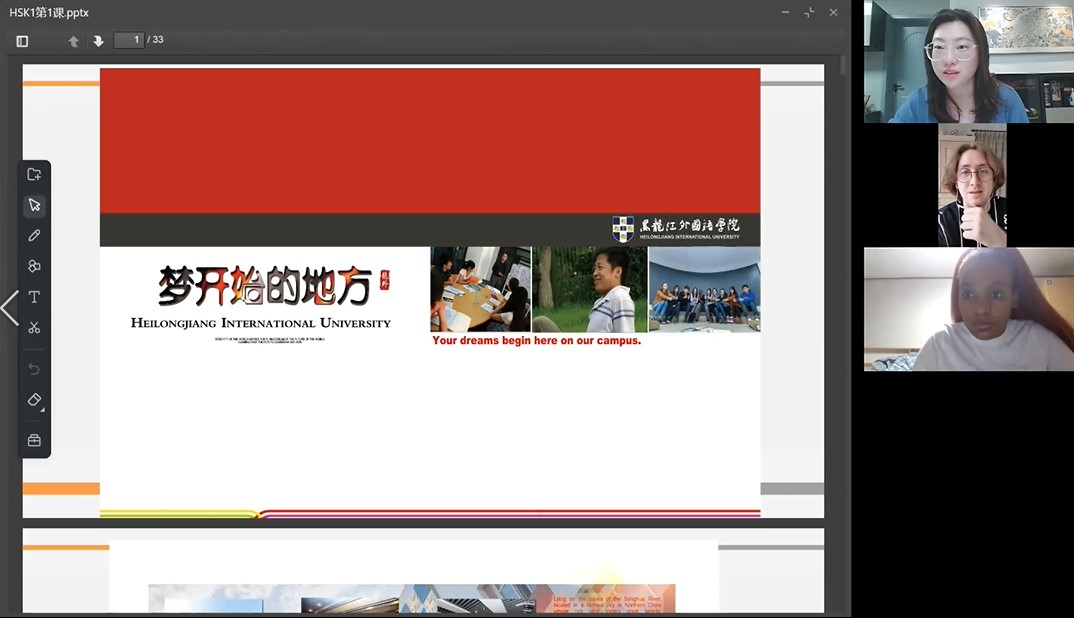Select the cursor pointer tool
The width and height of the screenshot is (1074, 618).
pyautogui.click(x=34, y=205)
